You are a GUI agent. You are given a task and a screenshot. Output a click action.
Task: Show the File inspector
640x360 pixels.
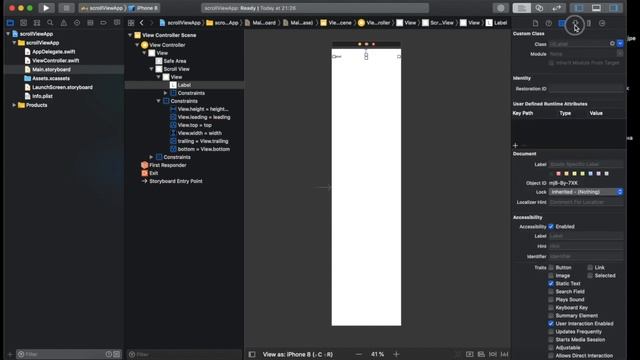click(535, 23)
